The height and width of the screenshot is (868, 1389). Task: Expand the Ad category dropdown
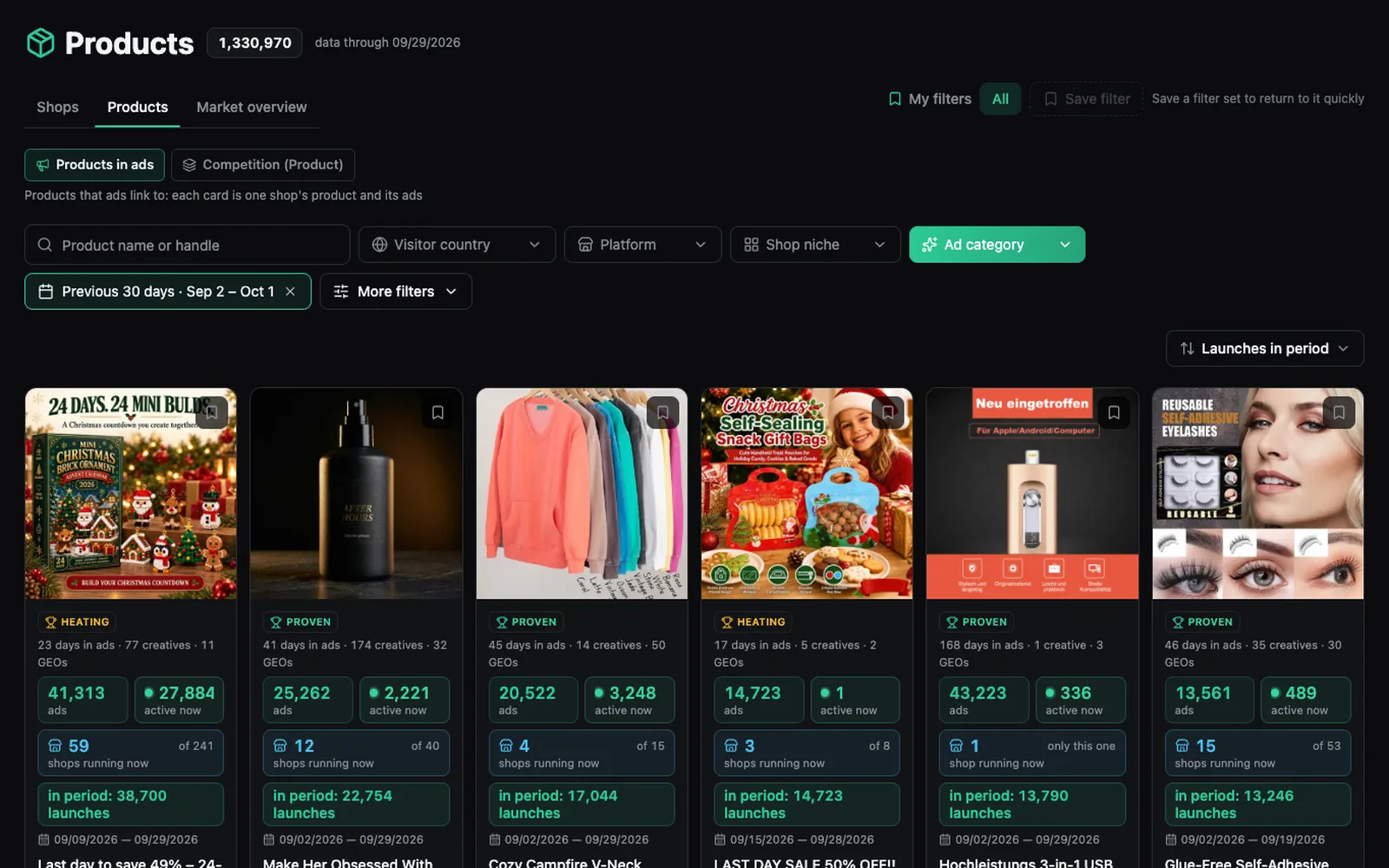tap(997, 245)
